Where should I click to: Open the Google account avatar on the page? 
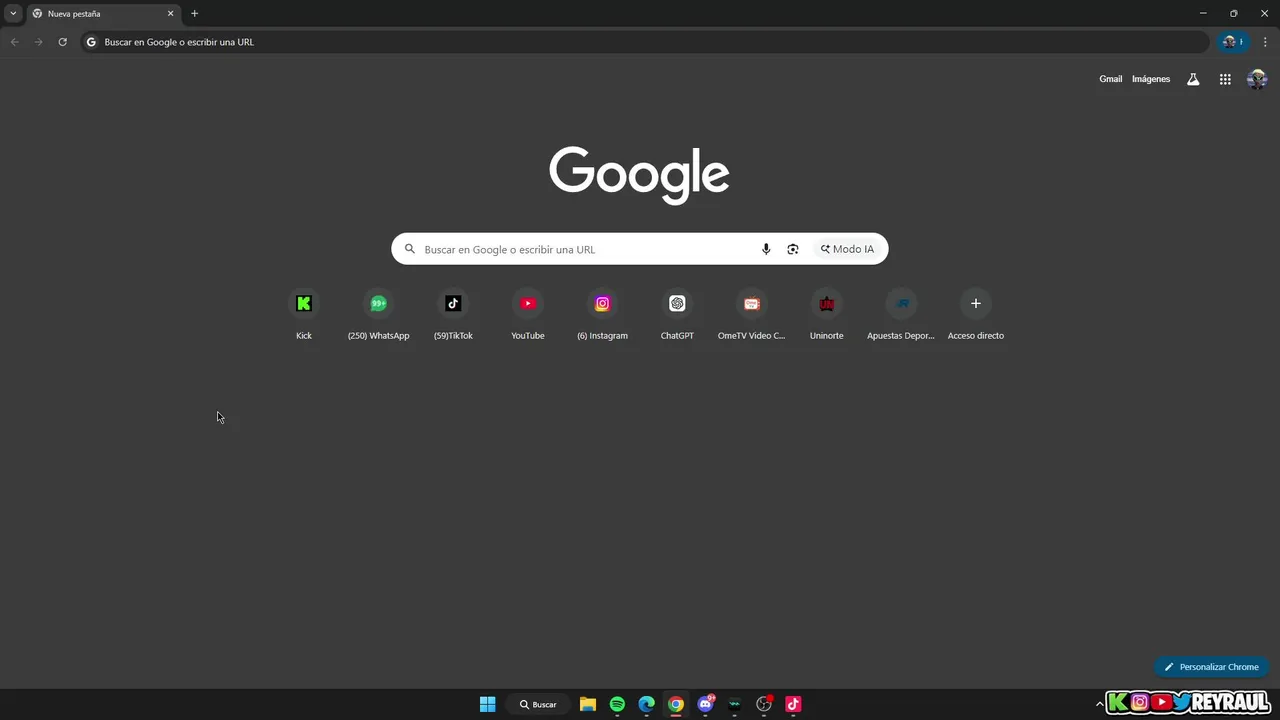coord(1257,79)
